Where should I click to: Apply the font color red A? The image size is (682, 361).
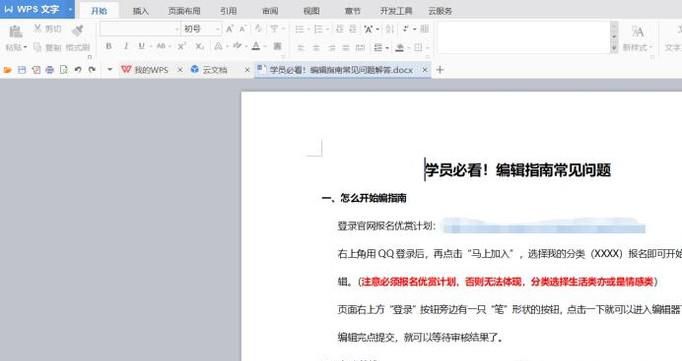[x=256, y=46]
